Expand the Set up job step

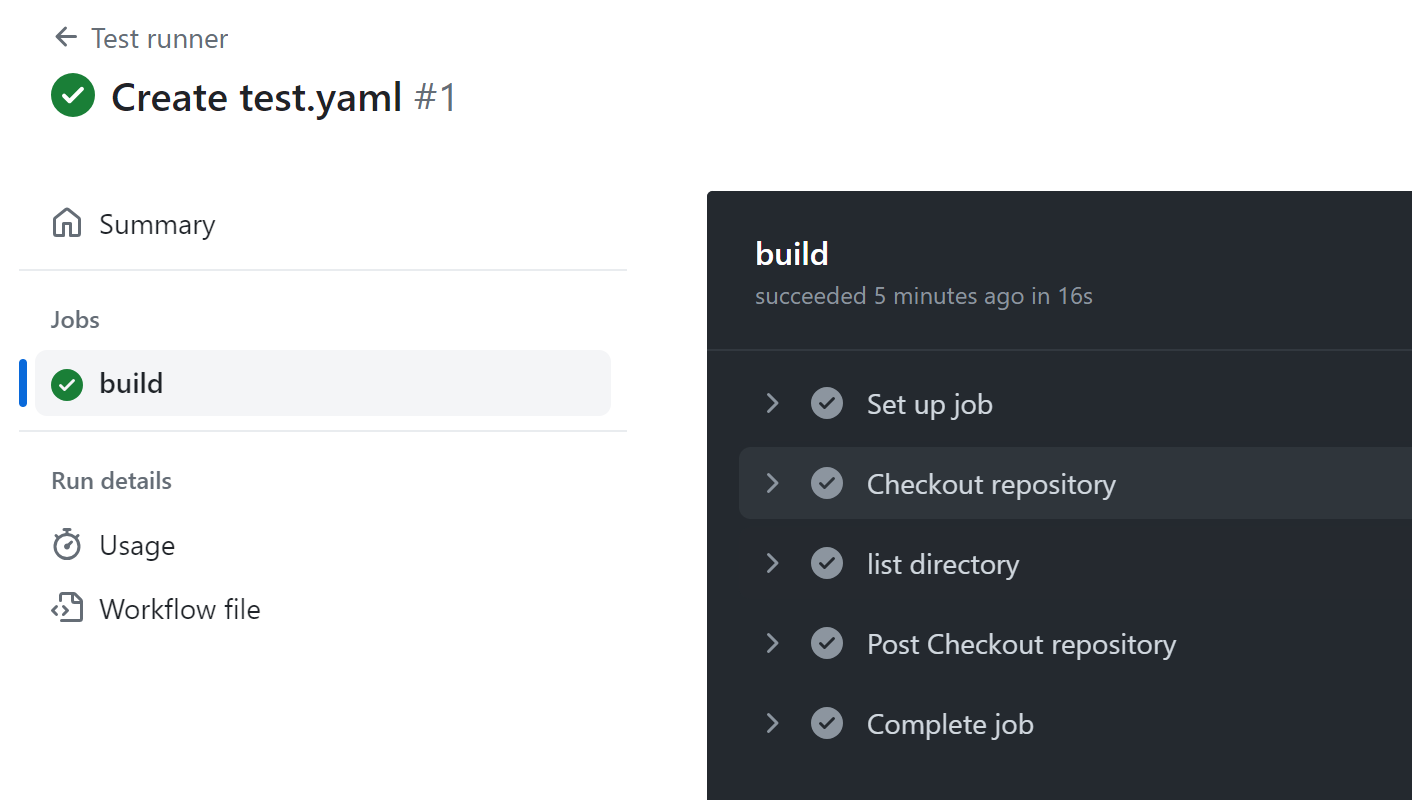[772, 404]
